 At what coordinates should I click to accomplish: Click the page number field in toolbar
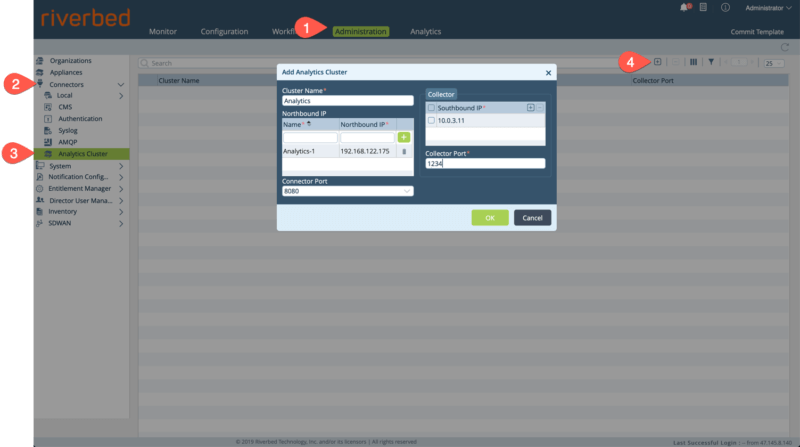pyautogui.click(x=739, y=62)
